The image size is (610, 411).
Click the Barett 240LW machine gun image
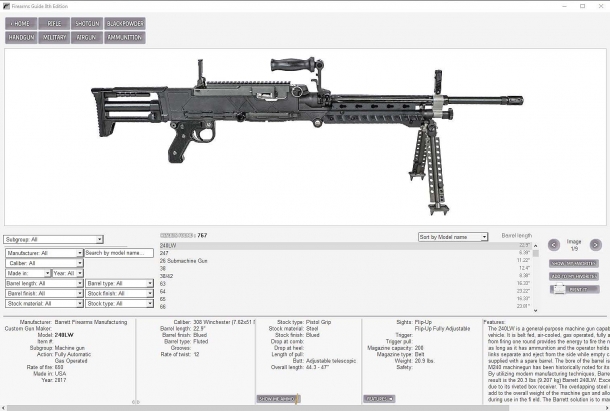(307, 136)
